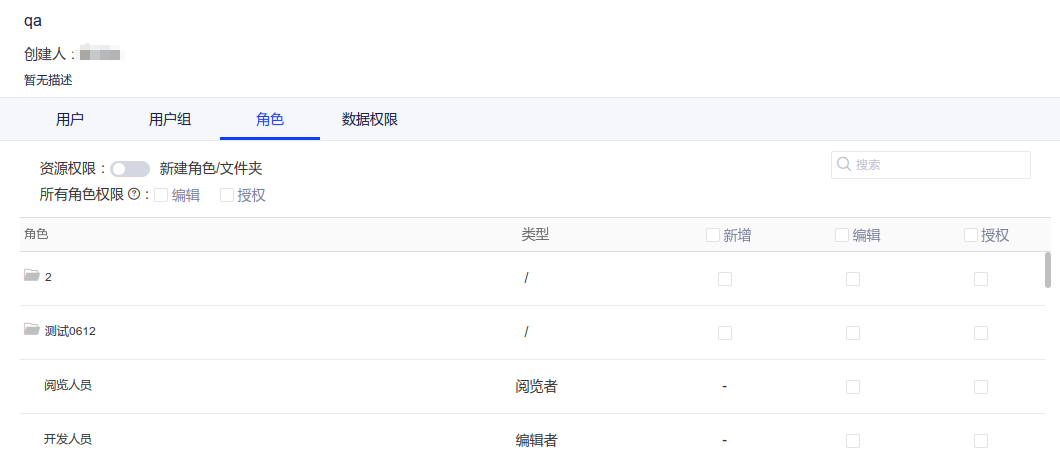Enable 编辑 permission for 阅览人员 role
The width and height of the screenshot is (1060, 466).
[x=853, y=387]
